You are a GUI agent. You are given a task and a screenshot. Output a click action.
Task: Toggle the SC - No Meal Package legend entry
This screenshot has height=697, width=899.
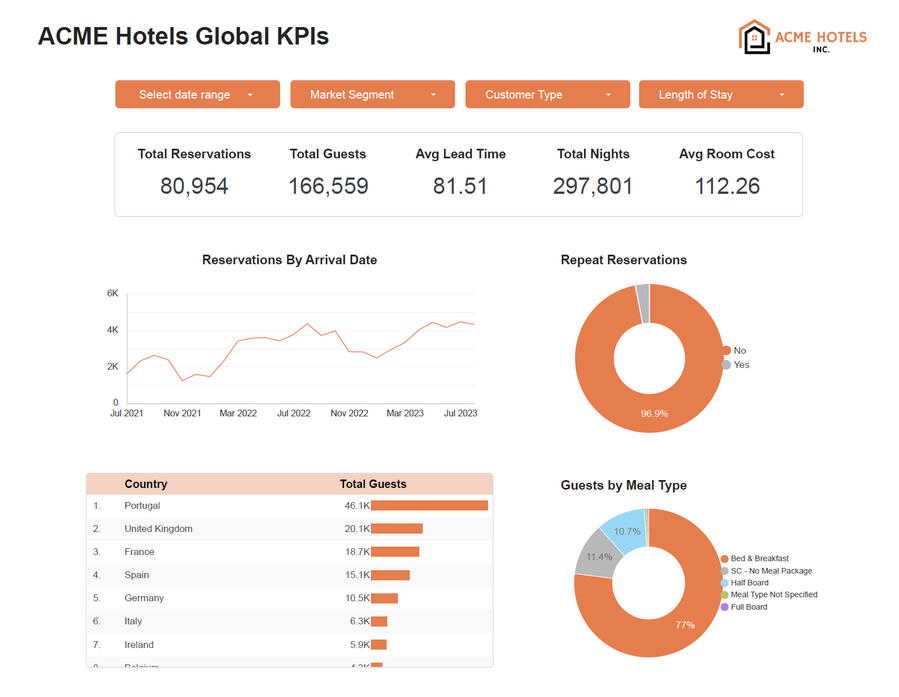pos(770,571)
